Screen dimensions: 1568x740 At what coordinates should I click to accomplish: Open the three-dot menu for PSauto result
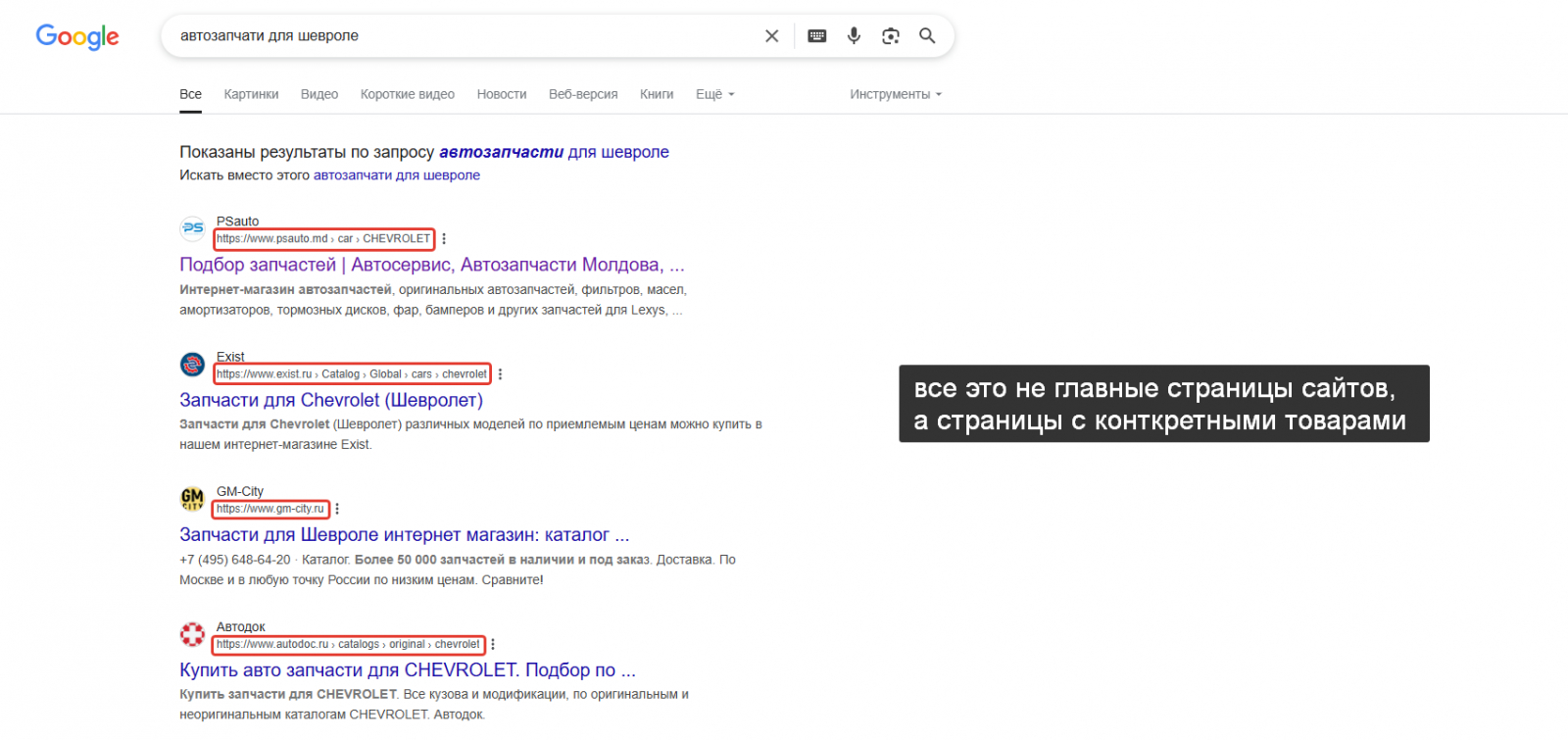coord(444,239)
